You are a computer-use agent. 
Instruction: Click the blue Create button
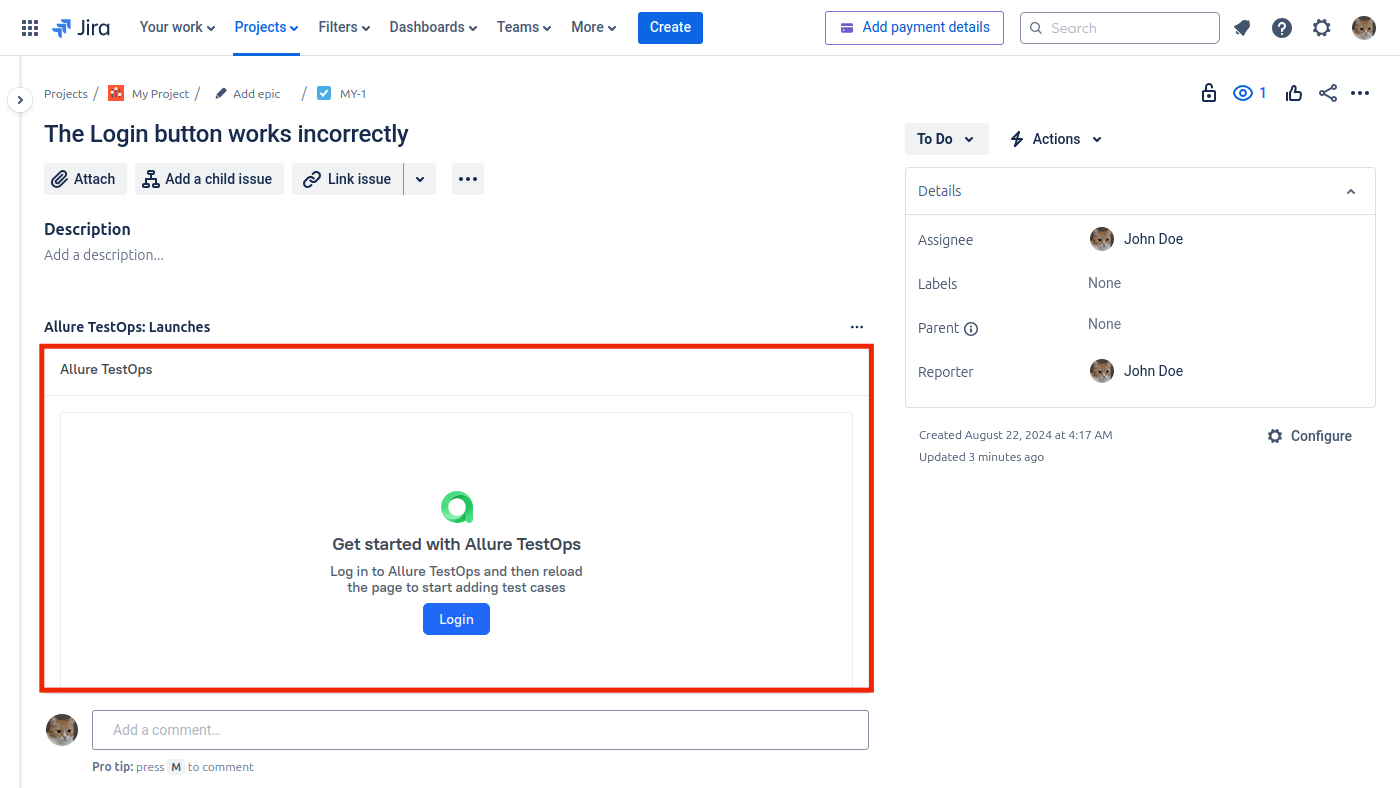pyautogui.click(x=670, y=27)
